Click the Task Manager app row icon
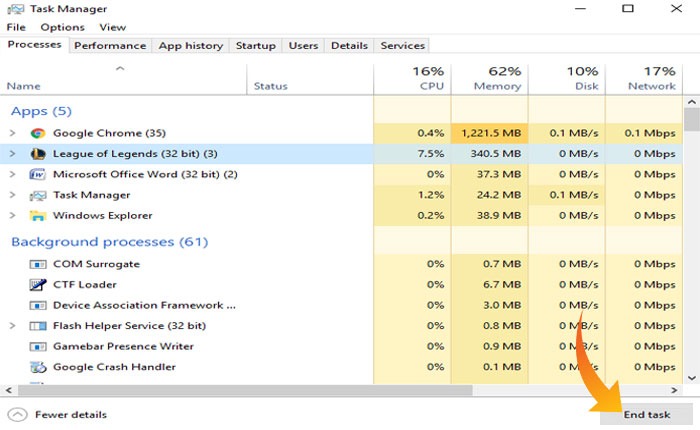 (38, 195)
